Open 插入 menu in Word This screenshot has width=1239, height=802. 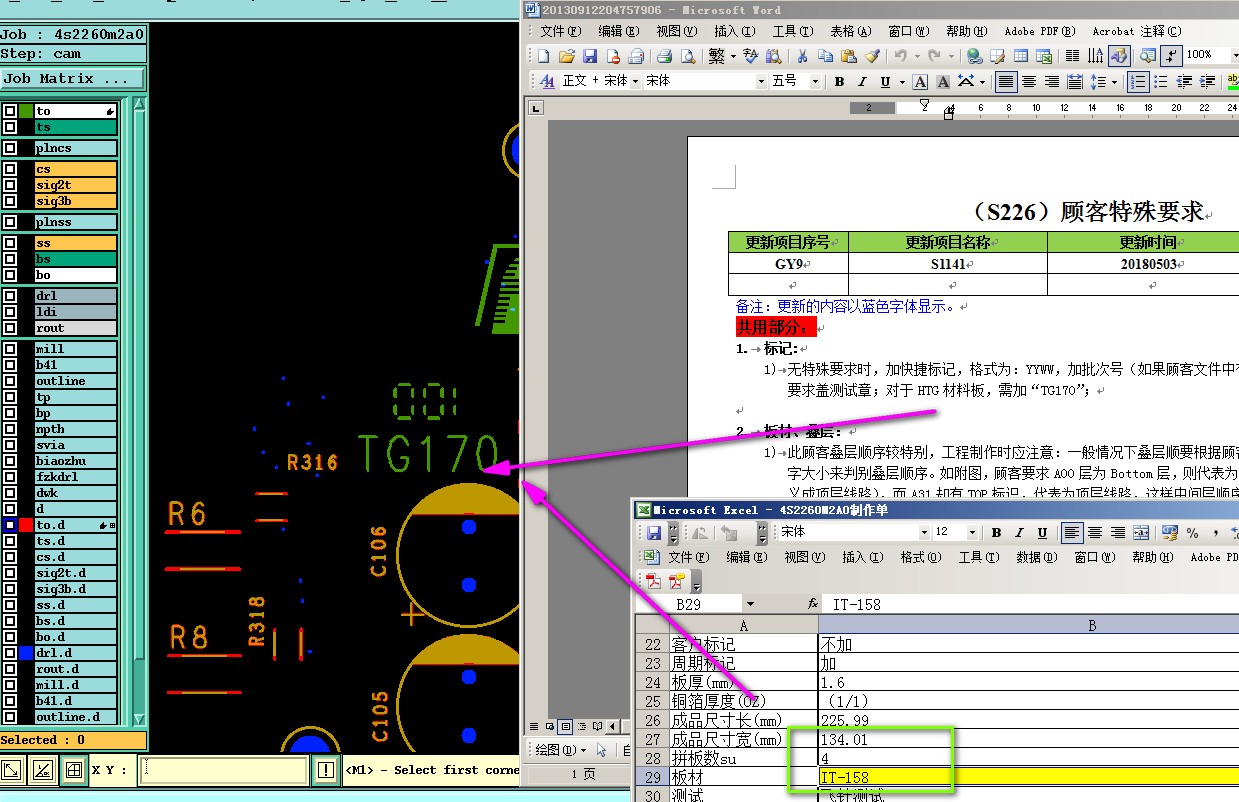tap(733, 32)
